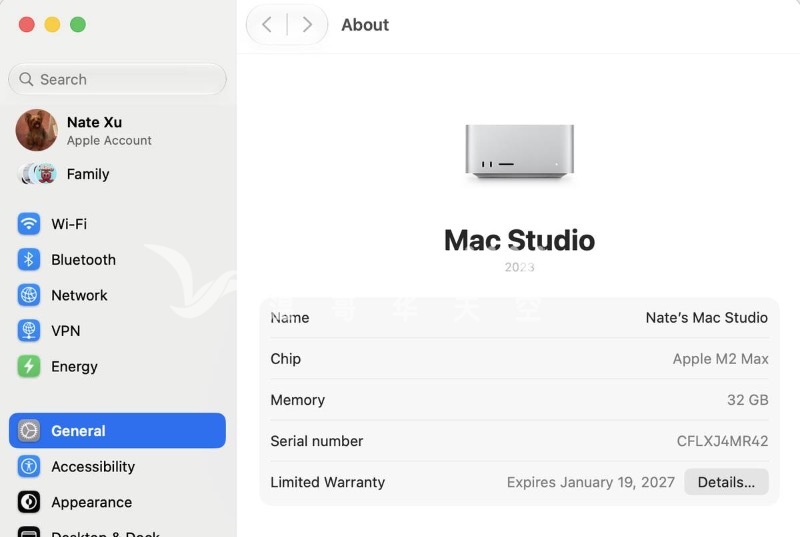Click the General gear icon
Image resolution: width=800 pixels, height=537 pixels.
click(29, 431)
